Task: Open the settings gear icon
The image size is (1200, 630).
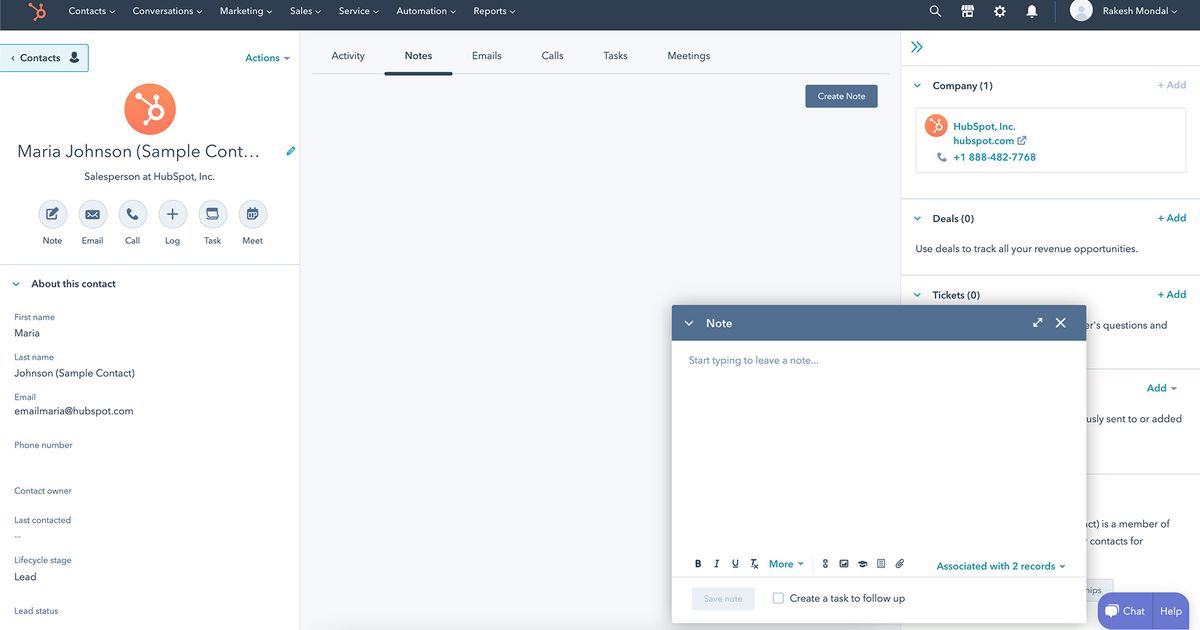Action: tap(999, 12)
